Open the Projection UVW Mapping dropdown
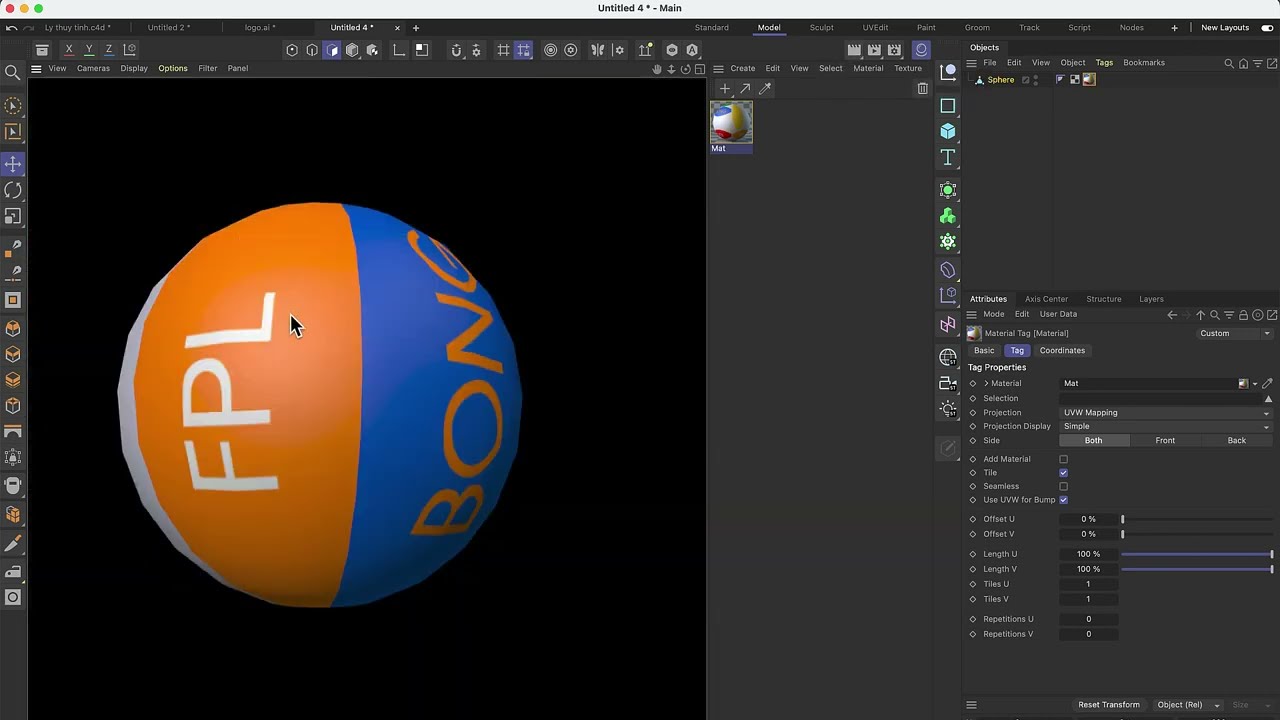 [1166, 413]
